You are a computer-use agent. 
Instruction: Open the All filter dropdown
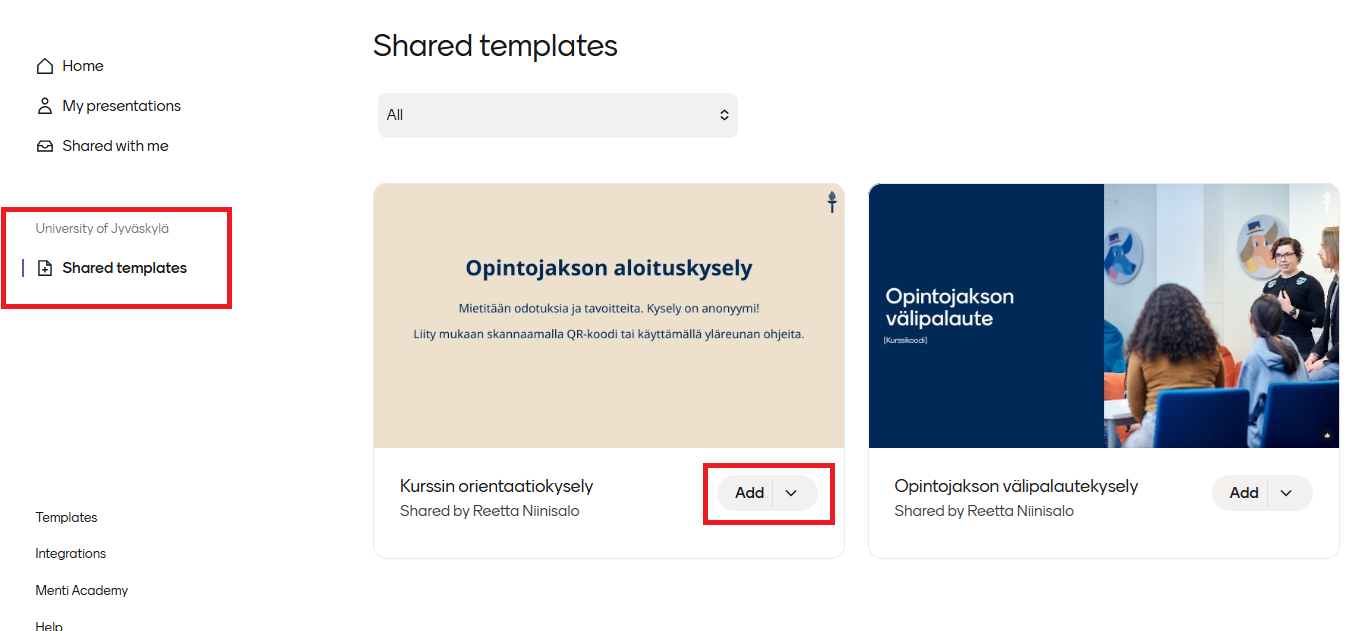click(x=557, y=115)
